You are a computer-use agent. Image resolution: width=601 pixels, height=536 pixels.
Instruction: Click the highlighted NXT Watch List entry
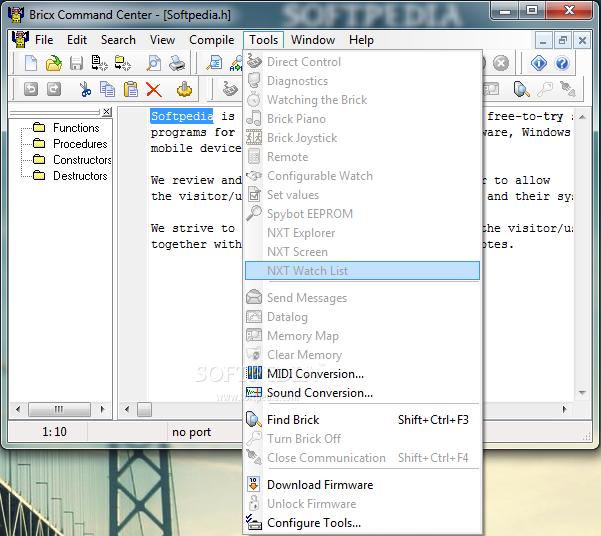pos(362,271)
